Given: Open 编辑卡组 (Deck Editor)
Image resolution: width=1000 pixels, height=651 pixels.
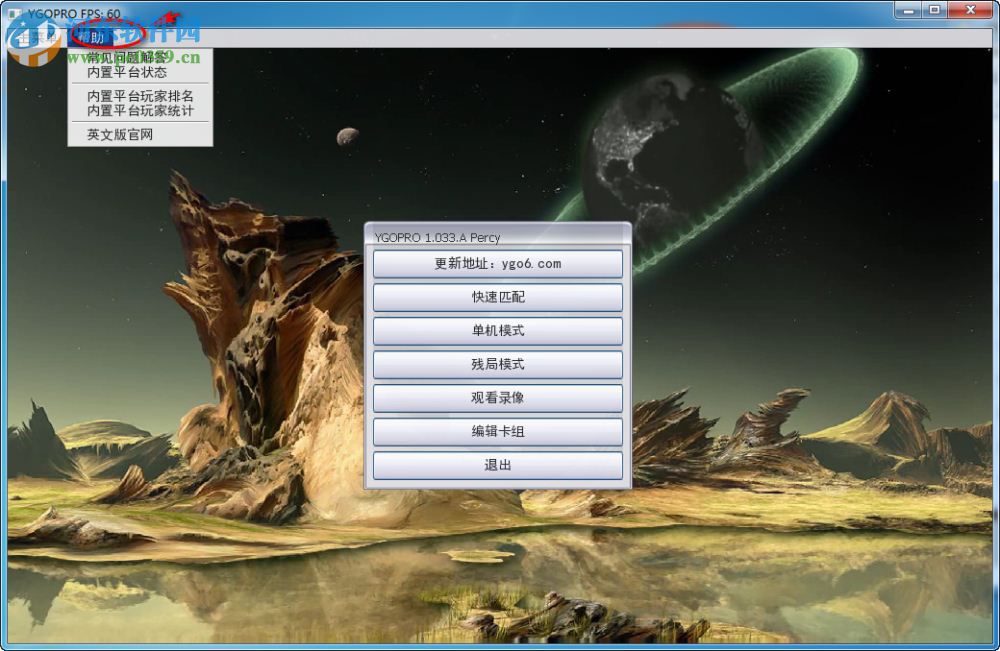Looking at the screenshot, I should (x=497, y=431).
